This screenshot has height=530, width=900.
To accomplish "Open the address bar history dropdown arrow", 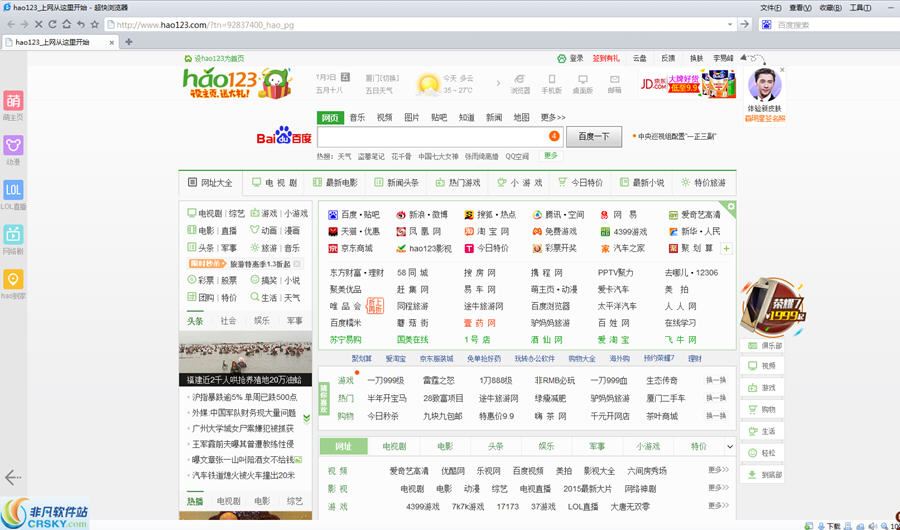I will click(730, 25).
